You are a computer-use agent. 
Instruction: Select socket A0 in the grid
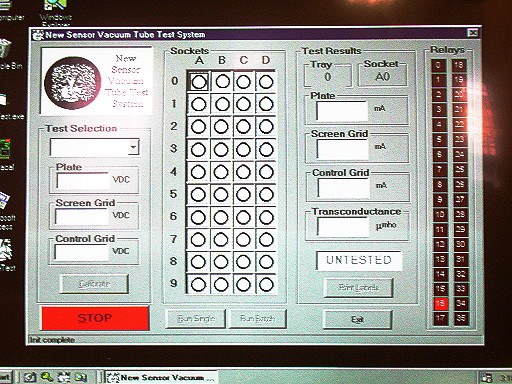199,82
